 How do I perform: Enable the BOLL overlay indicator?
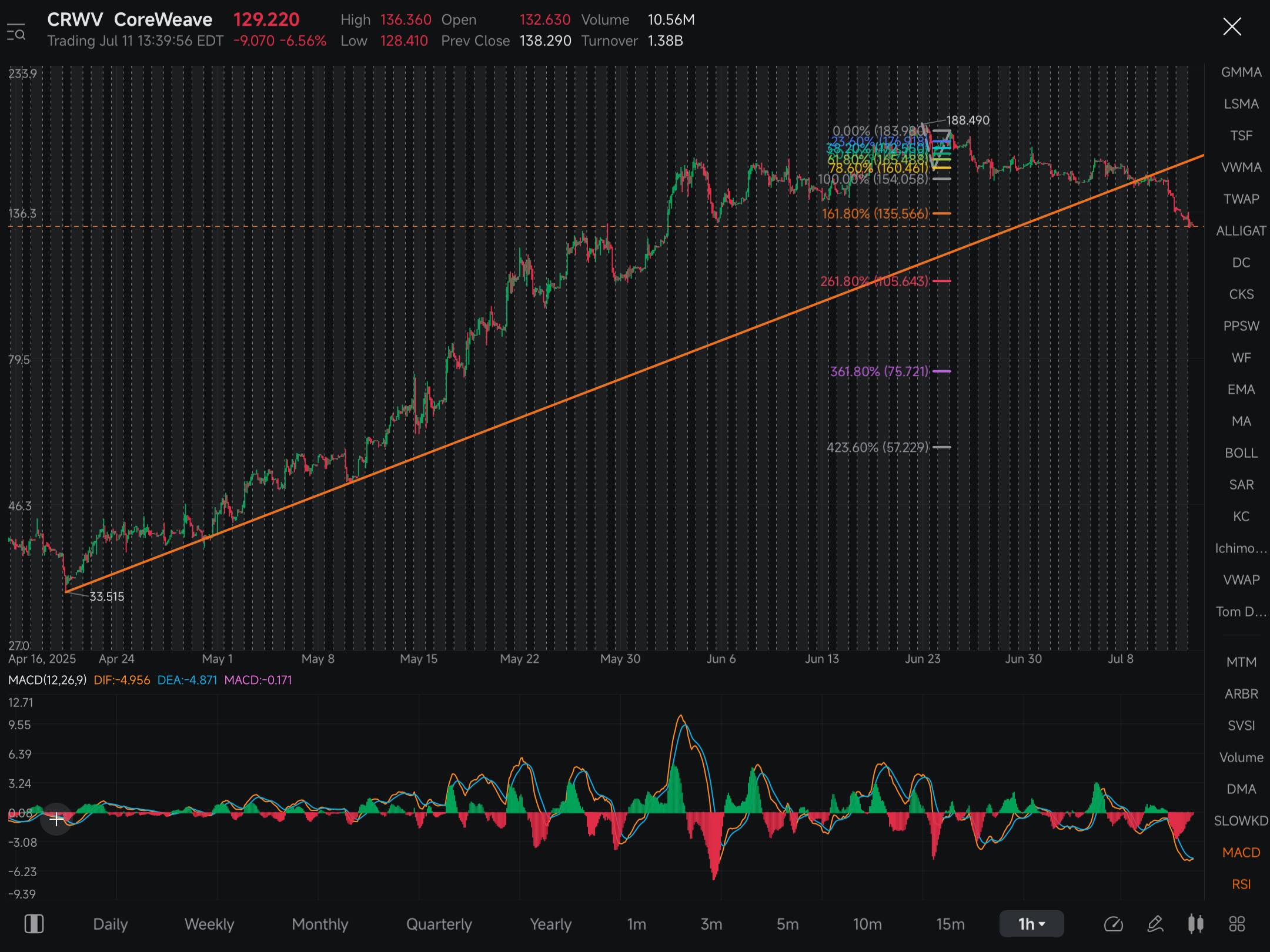pyautogui.click(x=1241, y=452)
